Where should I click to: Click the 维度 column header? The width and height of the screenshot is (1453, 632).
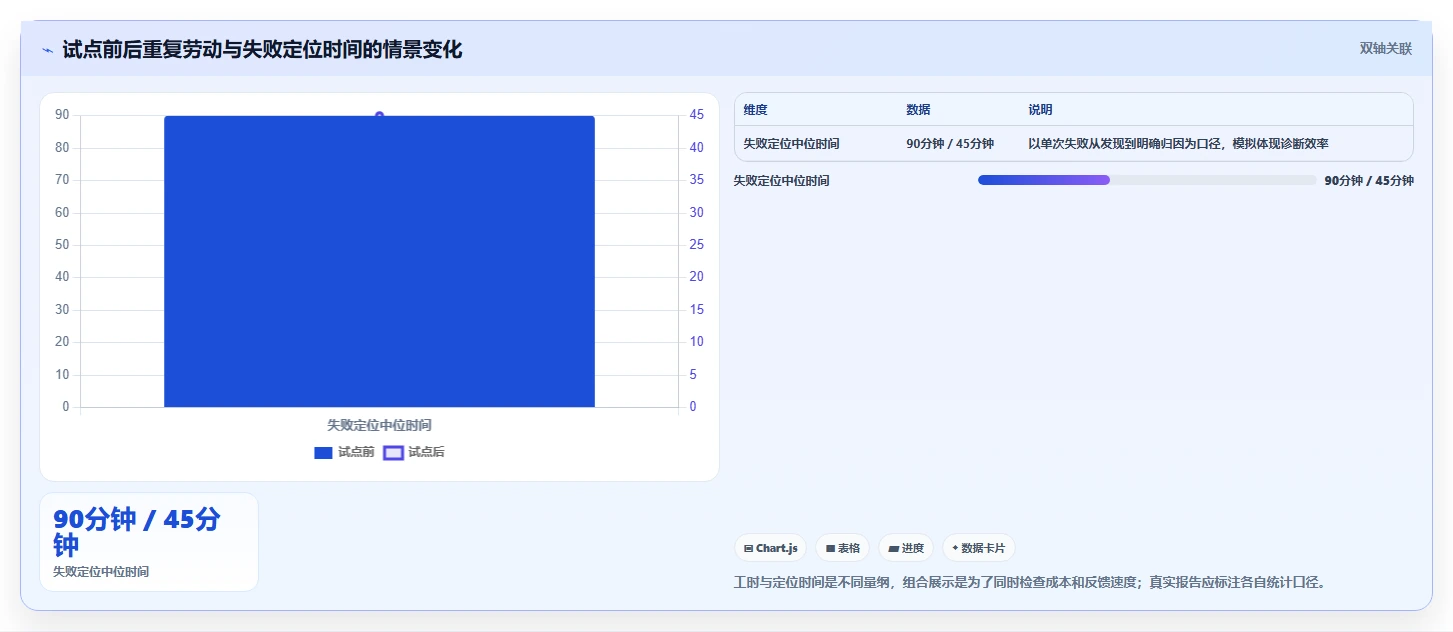pyautogui.click(x=755, y=110)
